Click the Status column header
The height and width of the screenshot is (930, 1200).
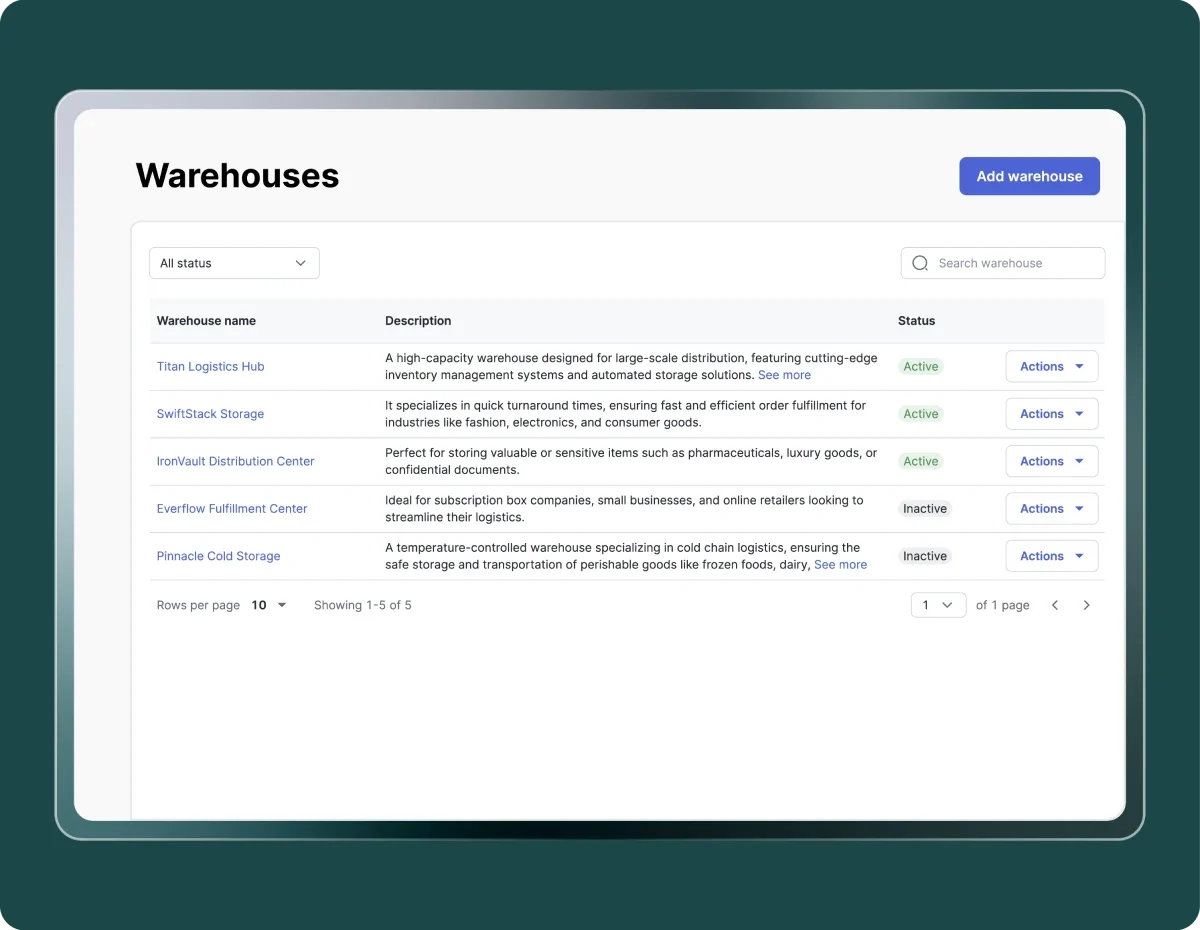[x=916, y=320]
